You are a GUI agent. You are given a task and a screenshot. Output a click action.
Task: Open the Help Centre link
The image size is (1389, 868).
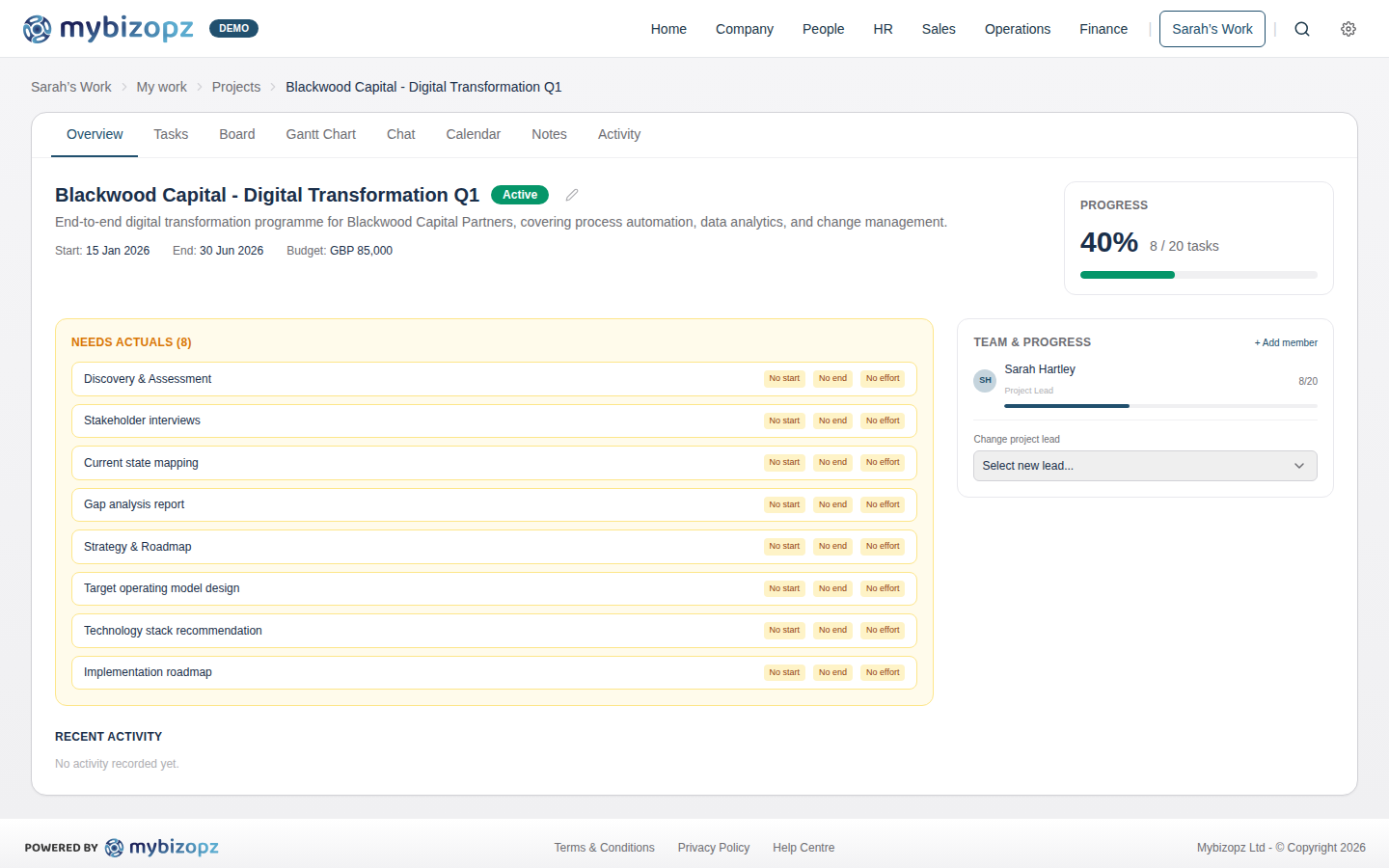(803, 847)
